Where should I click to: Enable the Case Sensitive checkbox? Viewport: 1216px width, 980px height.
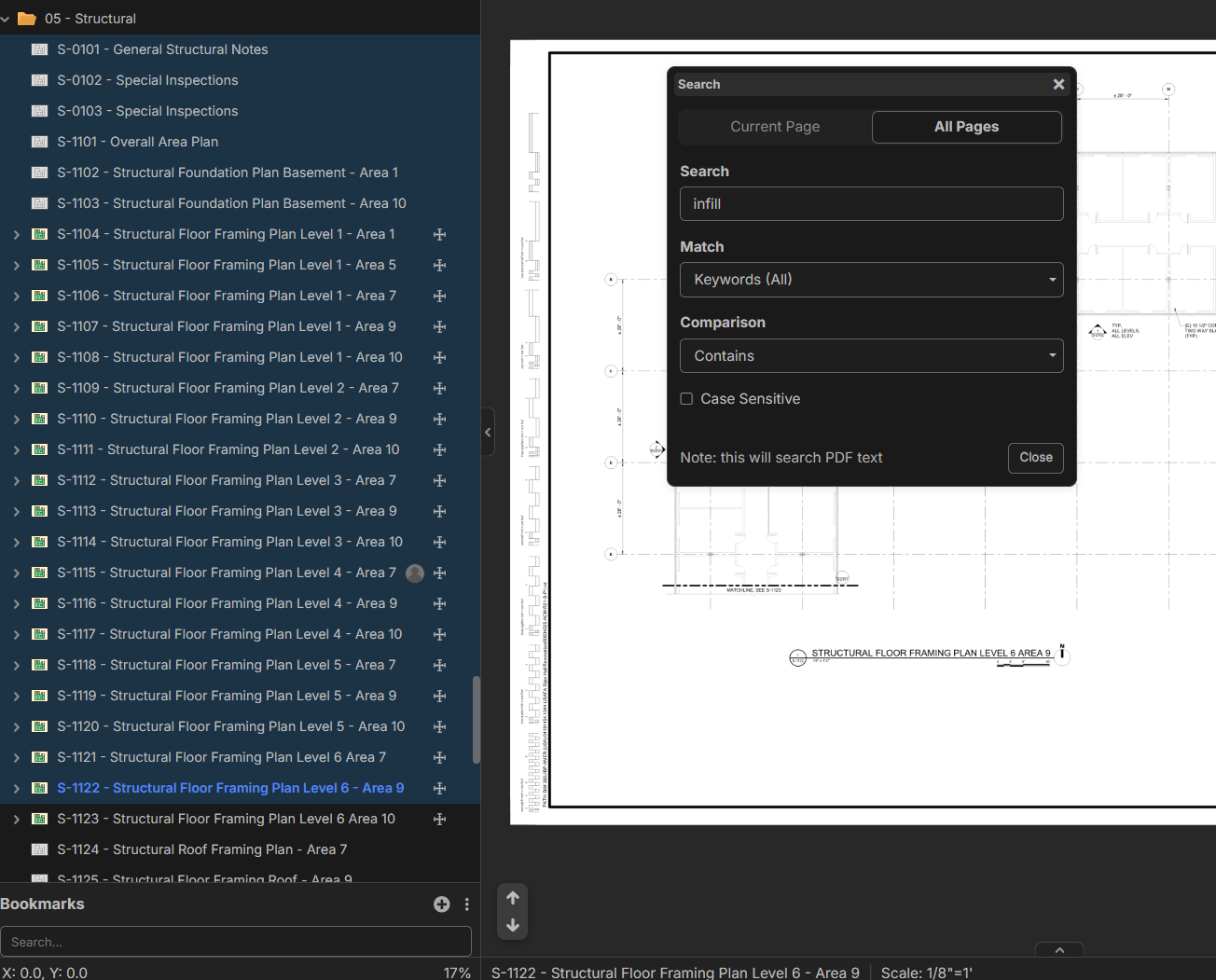tap(686, 399)
